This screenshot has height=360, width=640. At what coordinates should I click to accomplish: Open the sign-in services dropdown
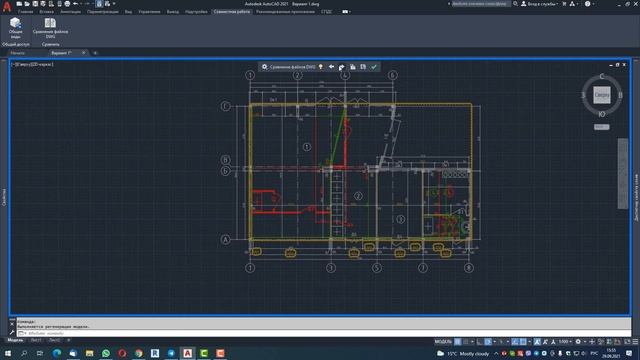click(x=540, y=4)
